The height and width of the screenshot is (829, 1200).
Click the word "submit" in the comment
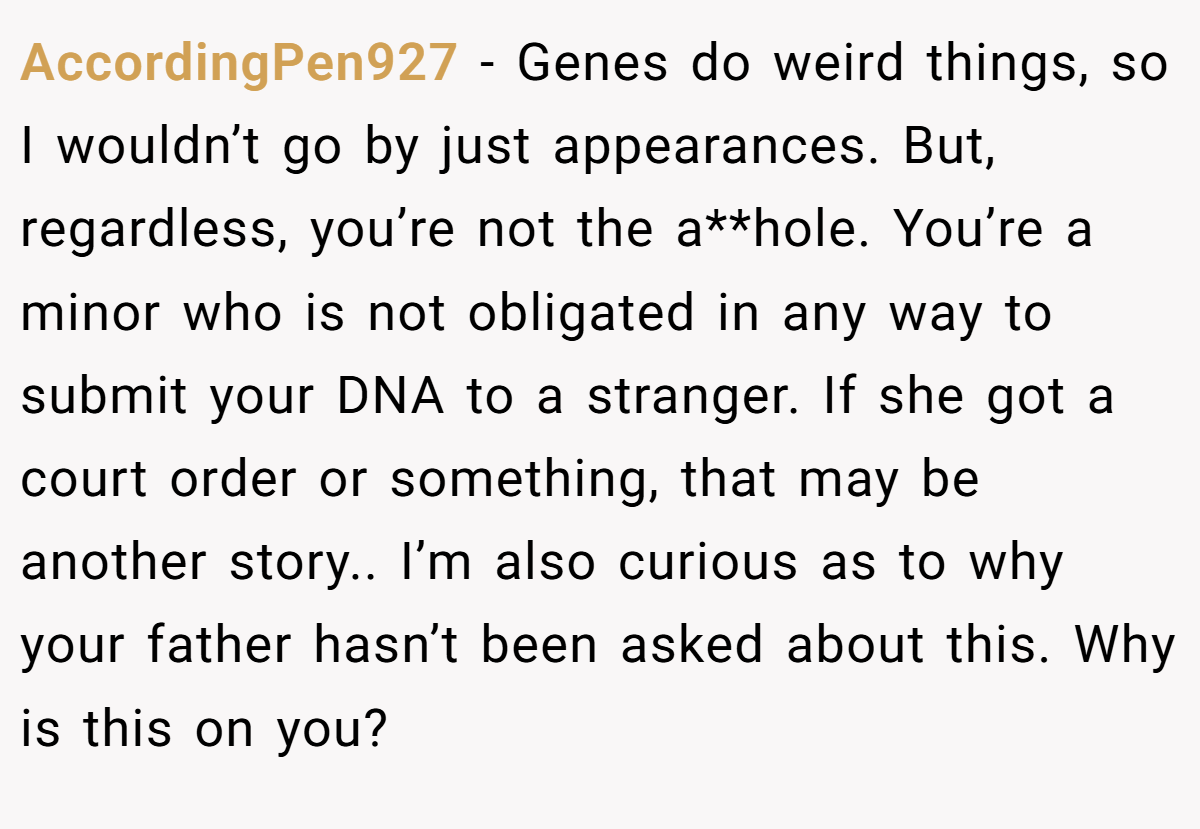click(104, 397)
